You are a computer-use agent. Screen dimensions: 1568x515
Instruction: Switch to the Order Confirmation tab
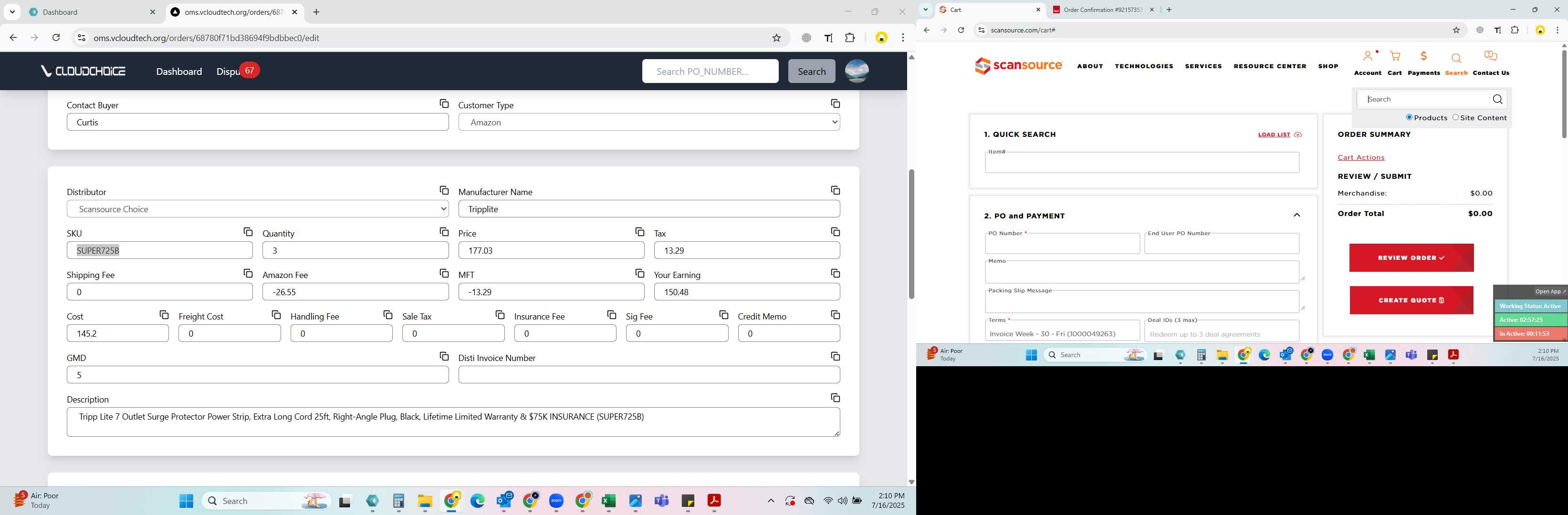(1102, 10)
